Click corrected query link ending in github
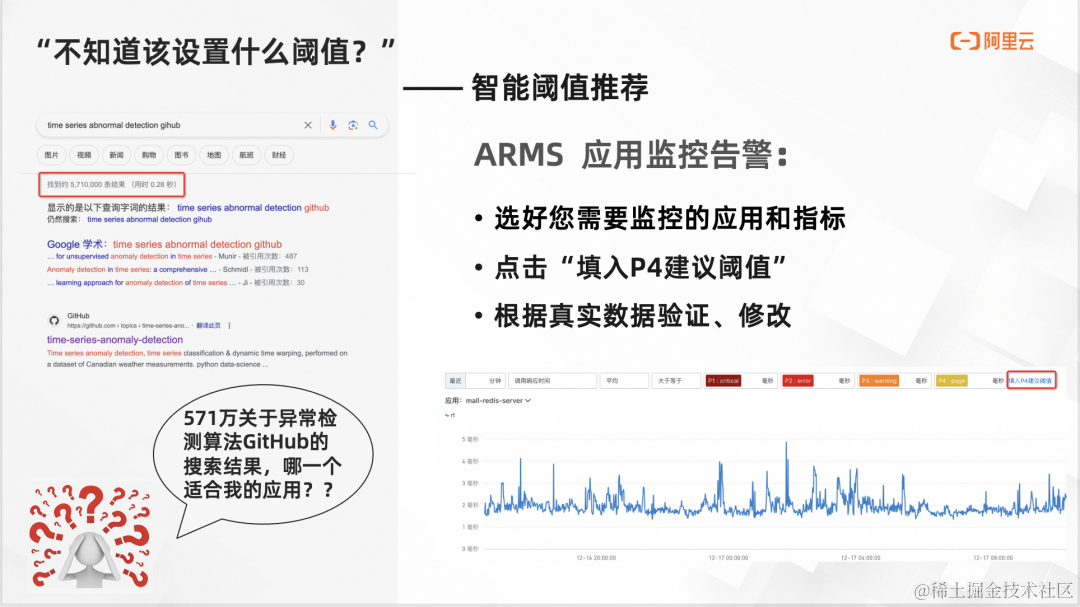 [253, 207]
